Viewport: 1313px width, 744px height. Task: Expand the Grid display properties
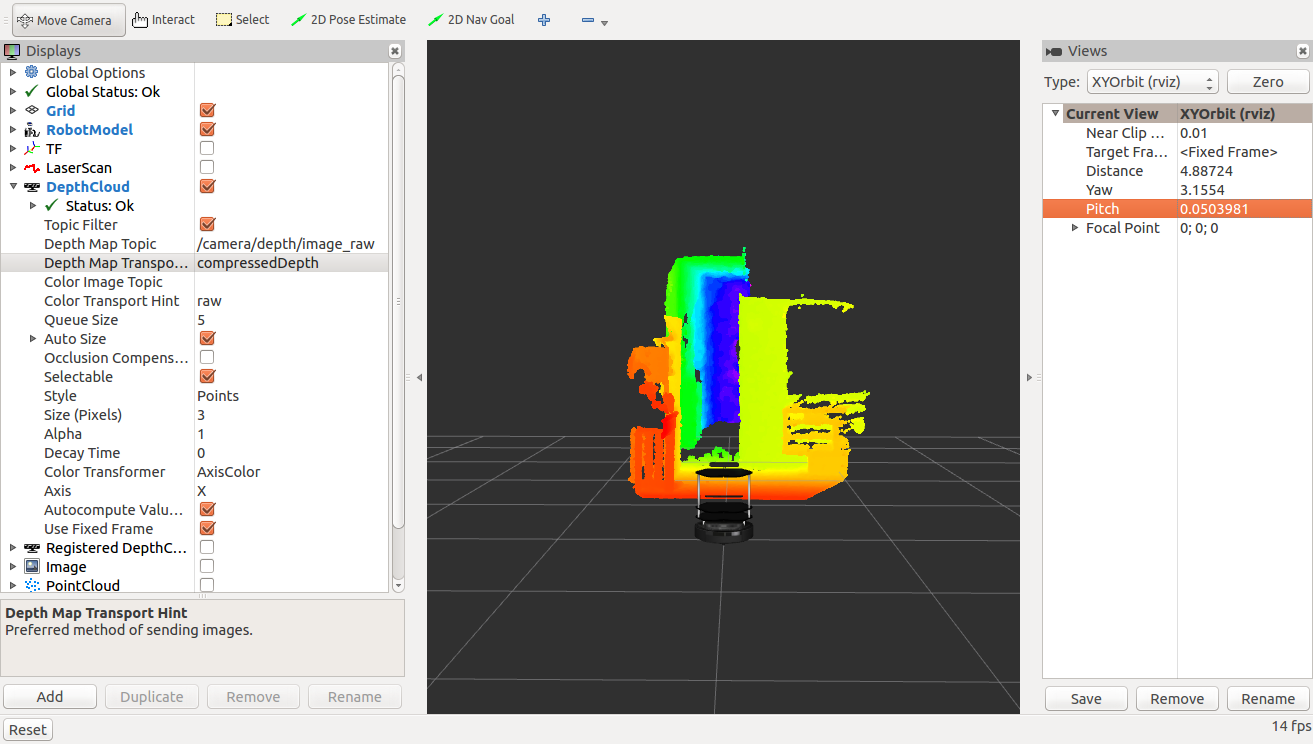[x=12, y=110]
